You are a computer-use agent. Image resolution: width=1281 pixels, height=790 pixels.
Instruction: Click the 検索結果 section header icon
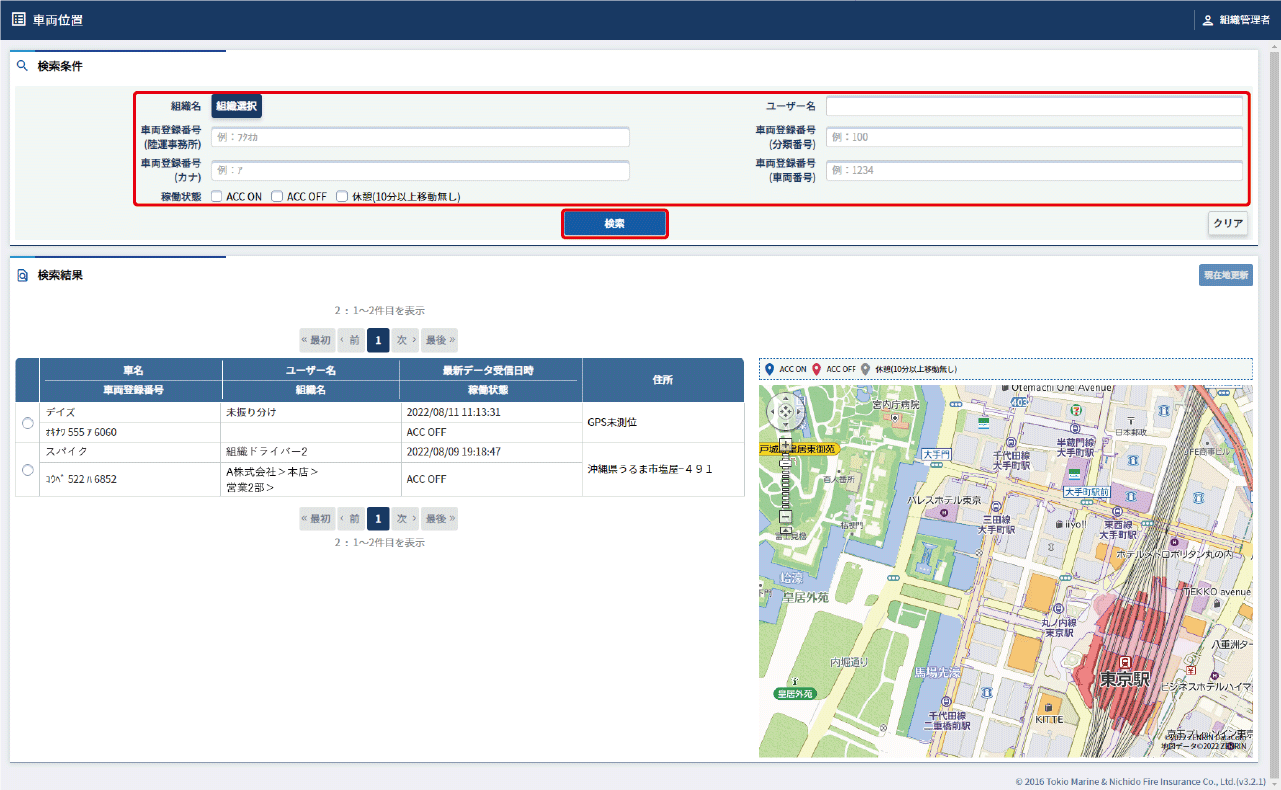[22, 275]
